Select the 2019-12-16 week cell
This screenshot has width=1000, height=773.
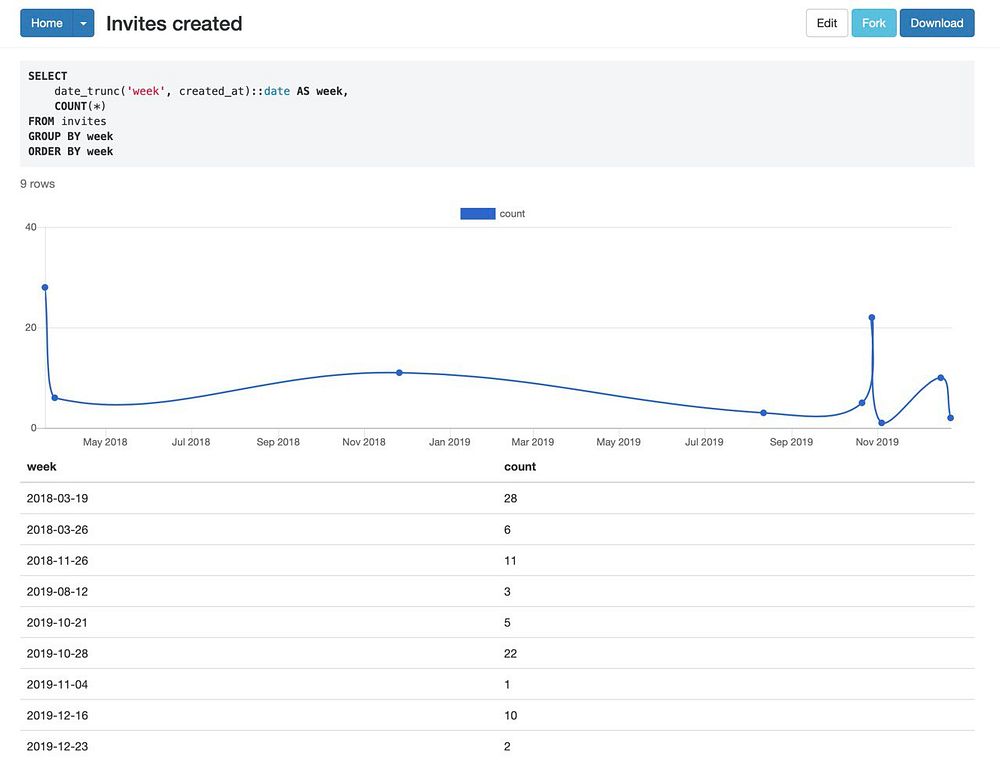click(57, 716)
